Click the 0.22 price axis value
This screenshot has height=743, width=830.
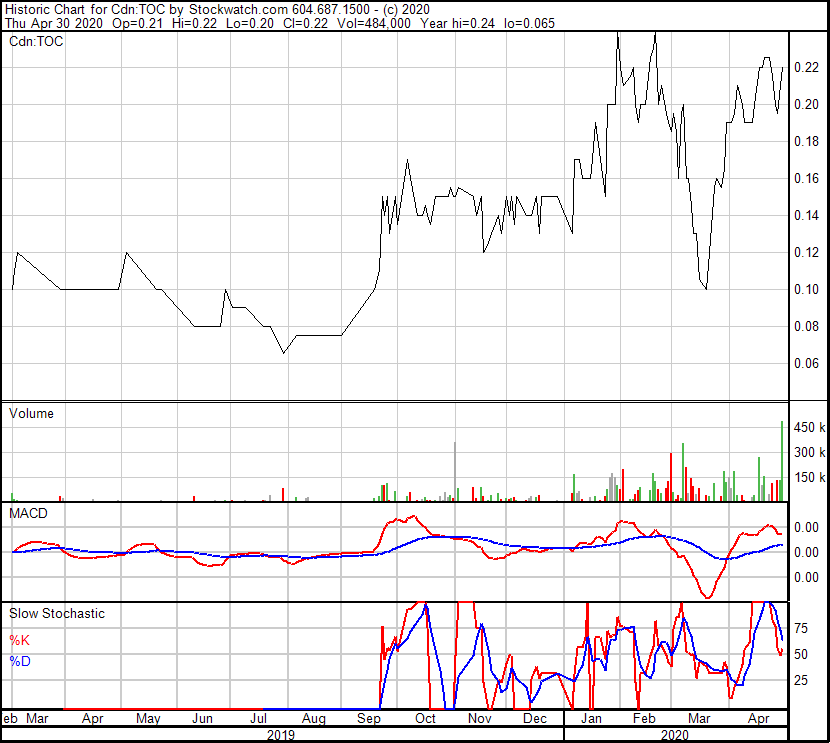[806, 67]
